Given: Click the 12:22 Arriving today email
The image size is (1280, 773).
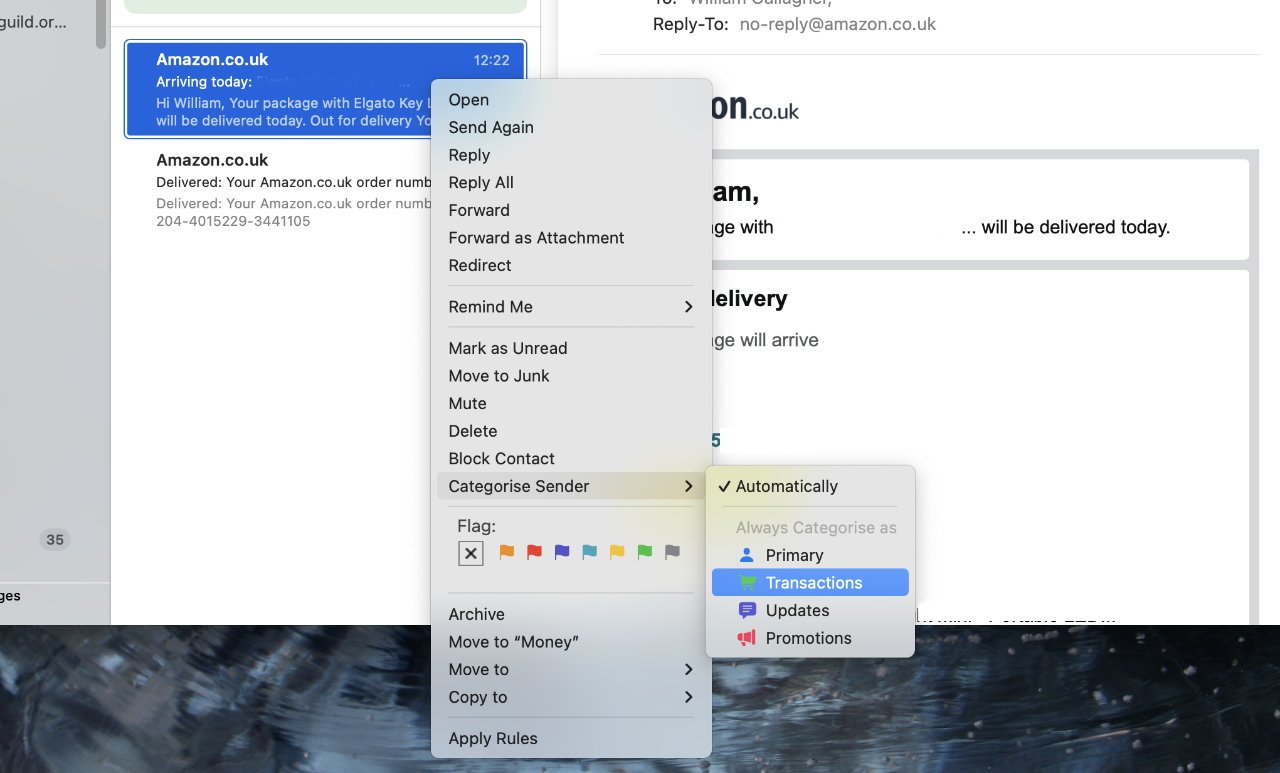Looking at the screenshot, I should point(325,88).
